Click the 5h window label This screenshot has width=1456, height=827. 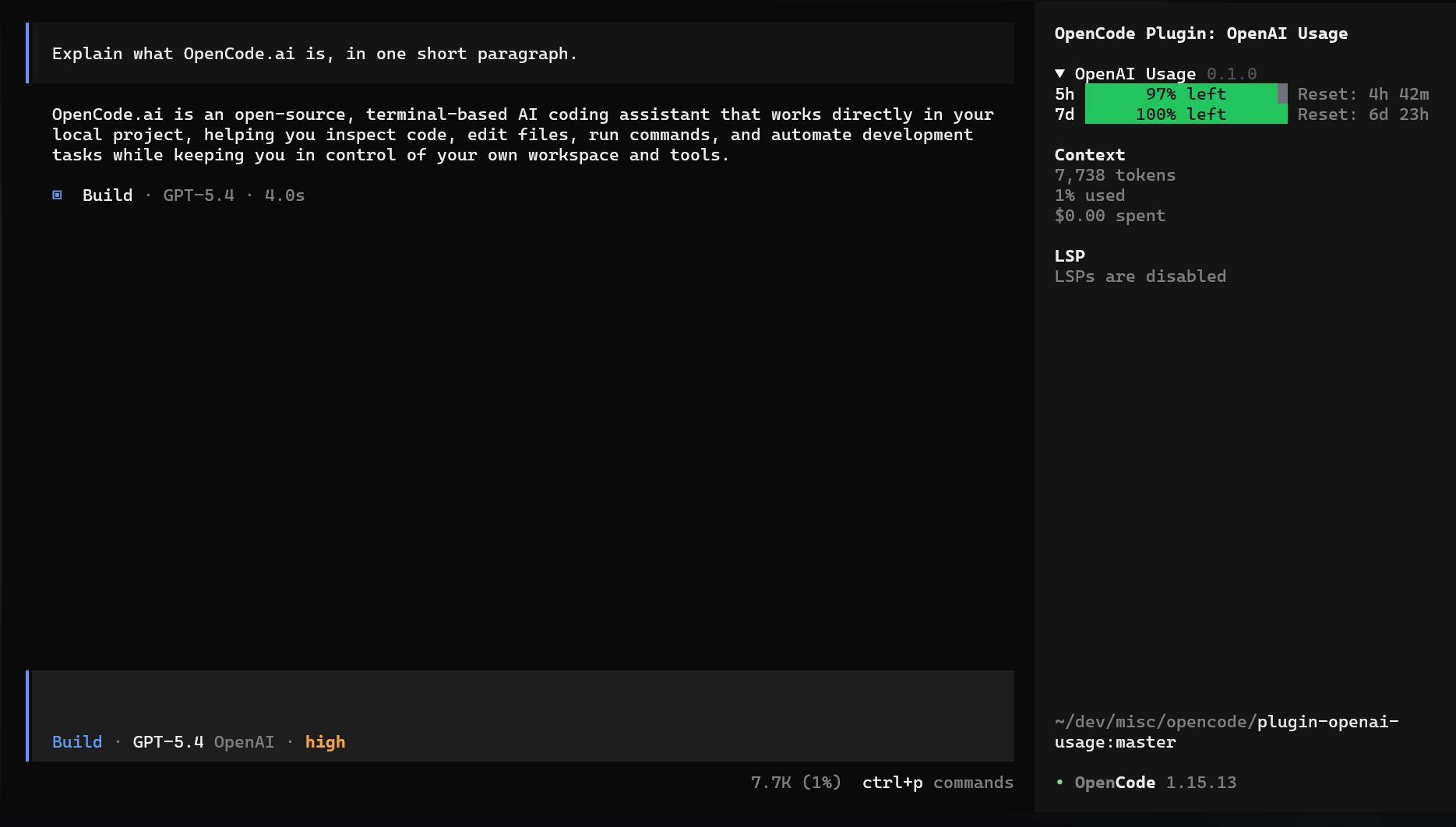(x=1064, y=93)
